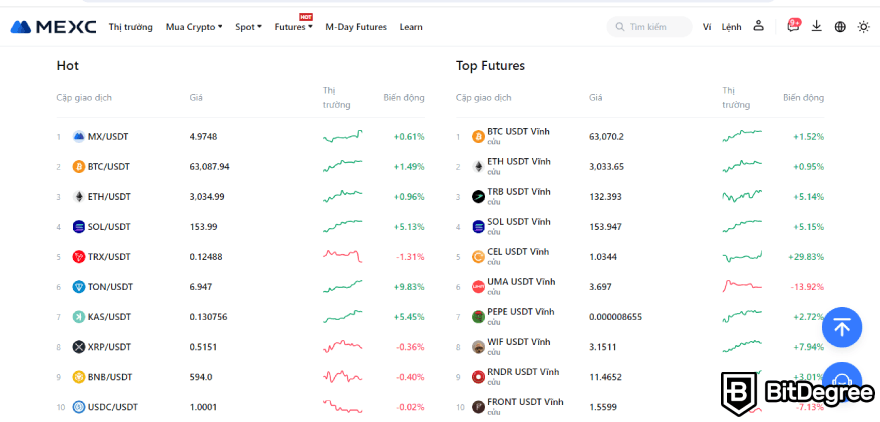Click the ETH/USDT ethereum icon

79,197
